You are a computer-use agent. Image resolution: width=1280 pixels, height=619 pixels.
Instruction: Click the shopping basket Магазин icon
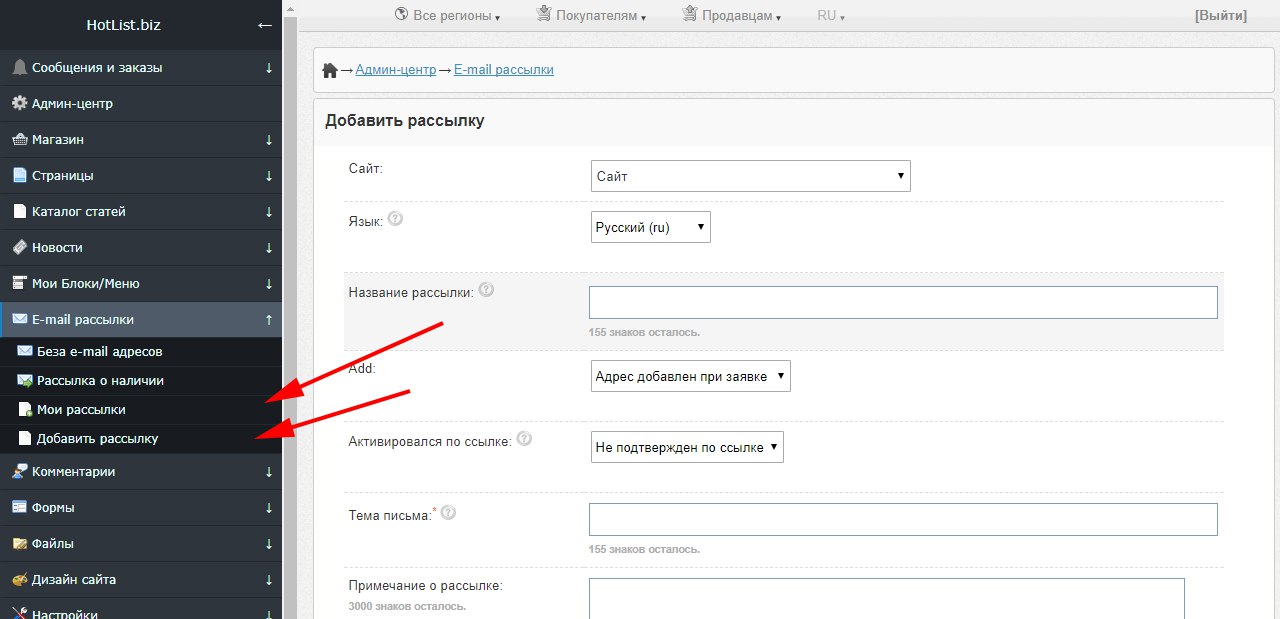(19, 140)
